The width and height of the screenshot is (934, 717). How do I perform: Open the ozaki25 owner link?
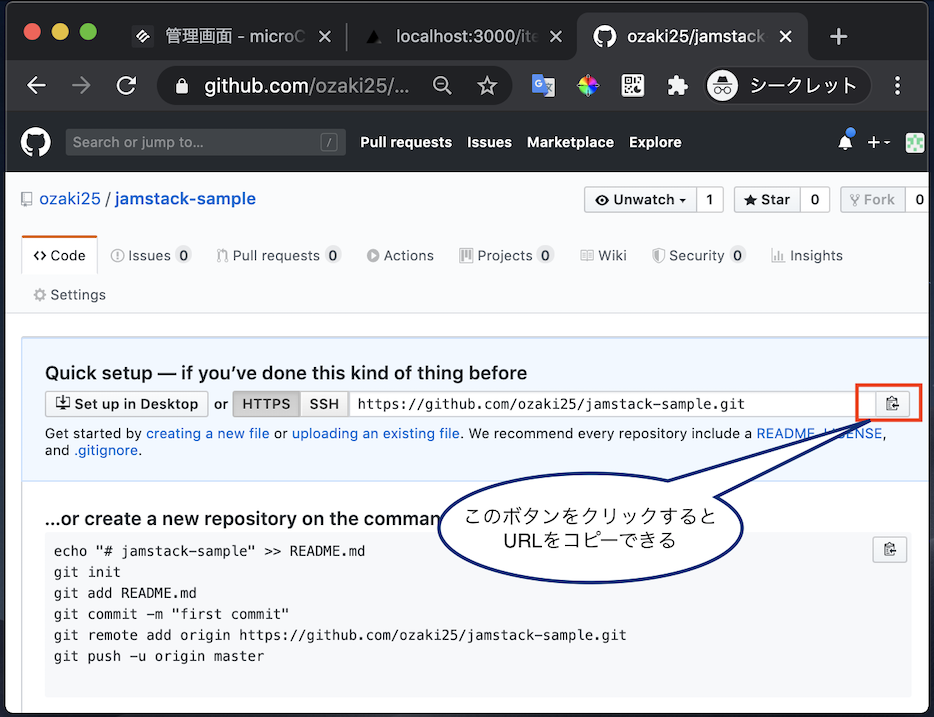point(70,198)
